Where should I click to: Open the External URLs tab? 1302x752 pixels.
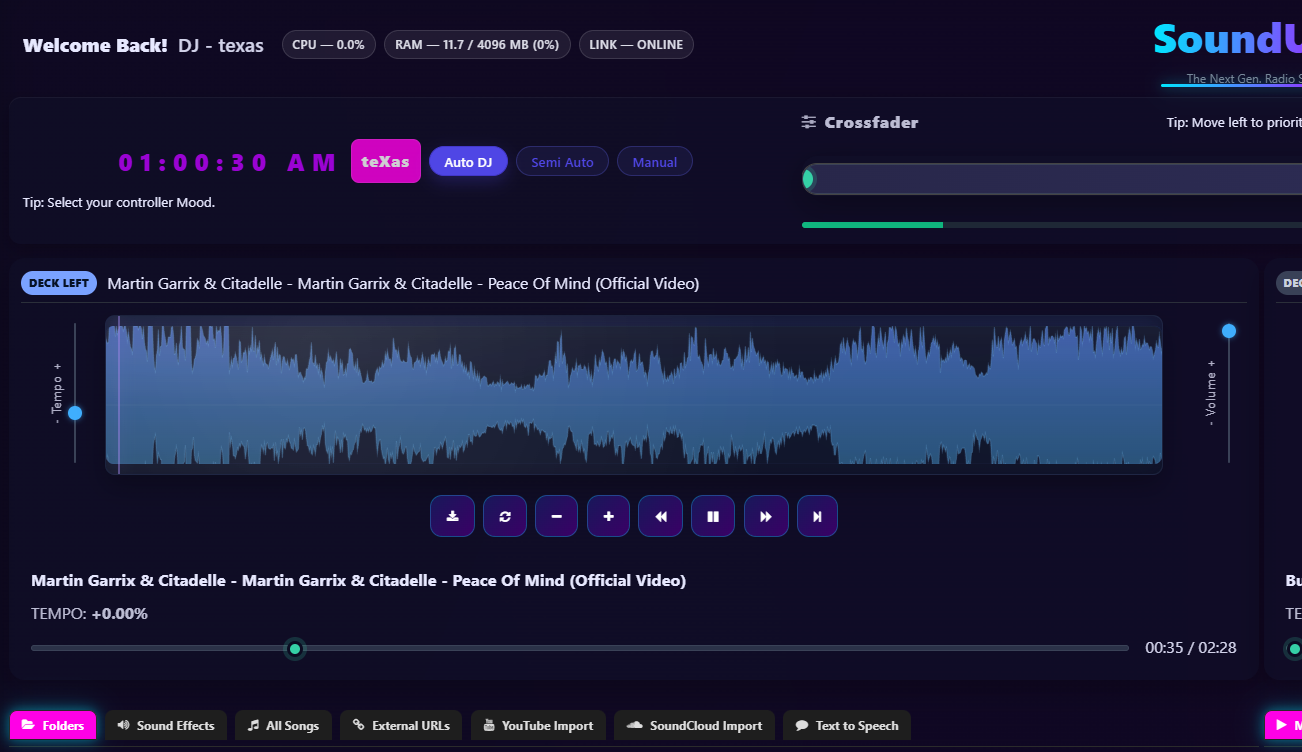(401, 726)
